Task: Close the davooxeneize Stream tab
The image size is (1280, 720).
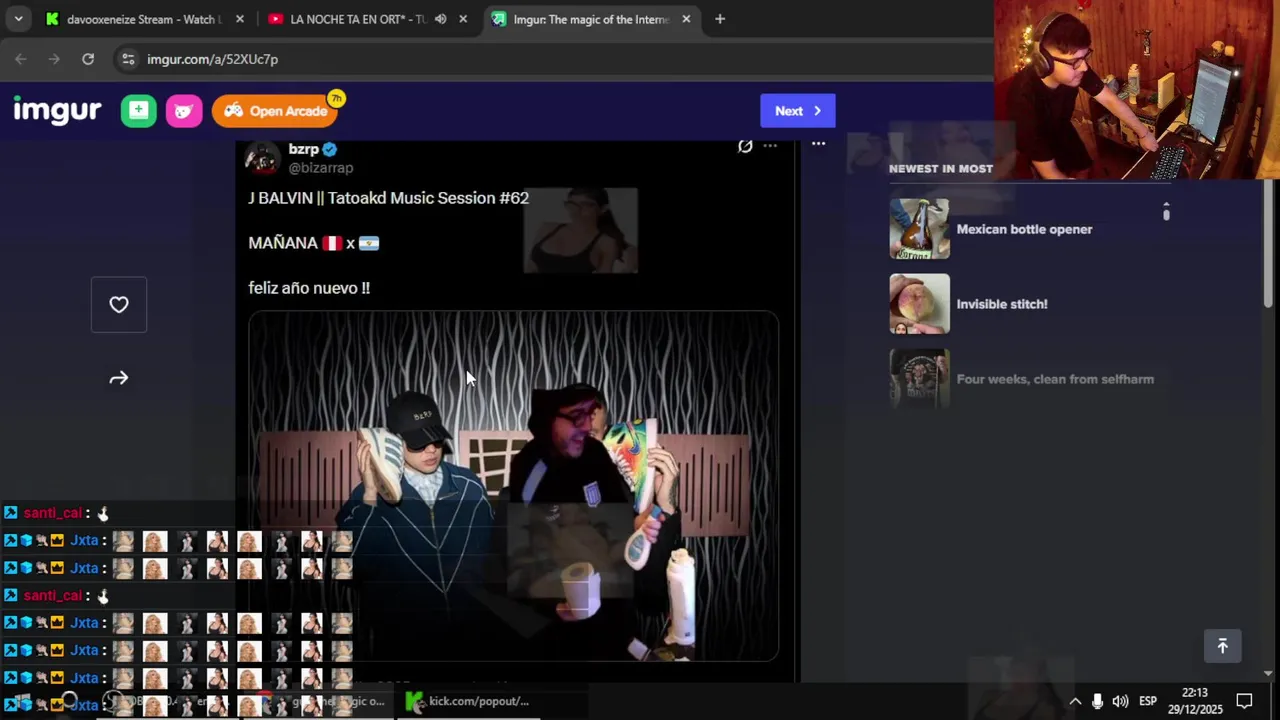Action: [x=240, y=19]
